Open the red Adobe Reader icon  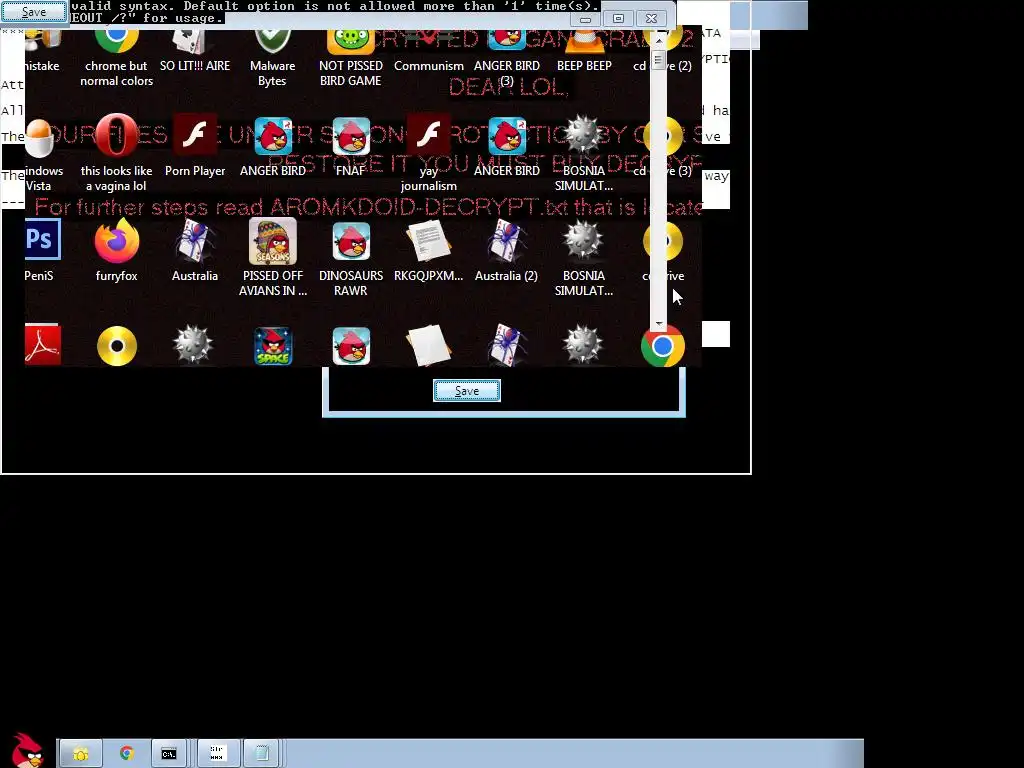[42, 345]
